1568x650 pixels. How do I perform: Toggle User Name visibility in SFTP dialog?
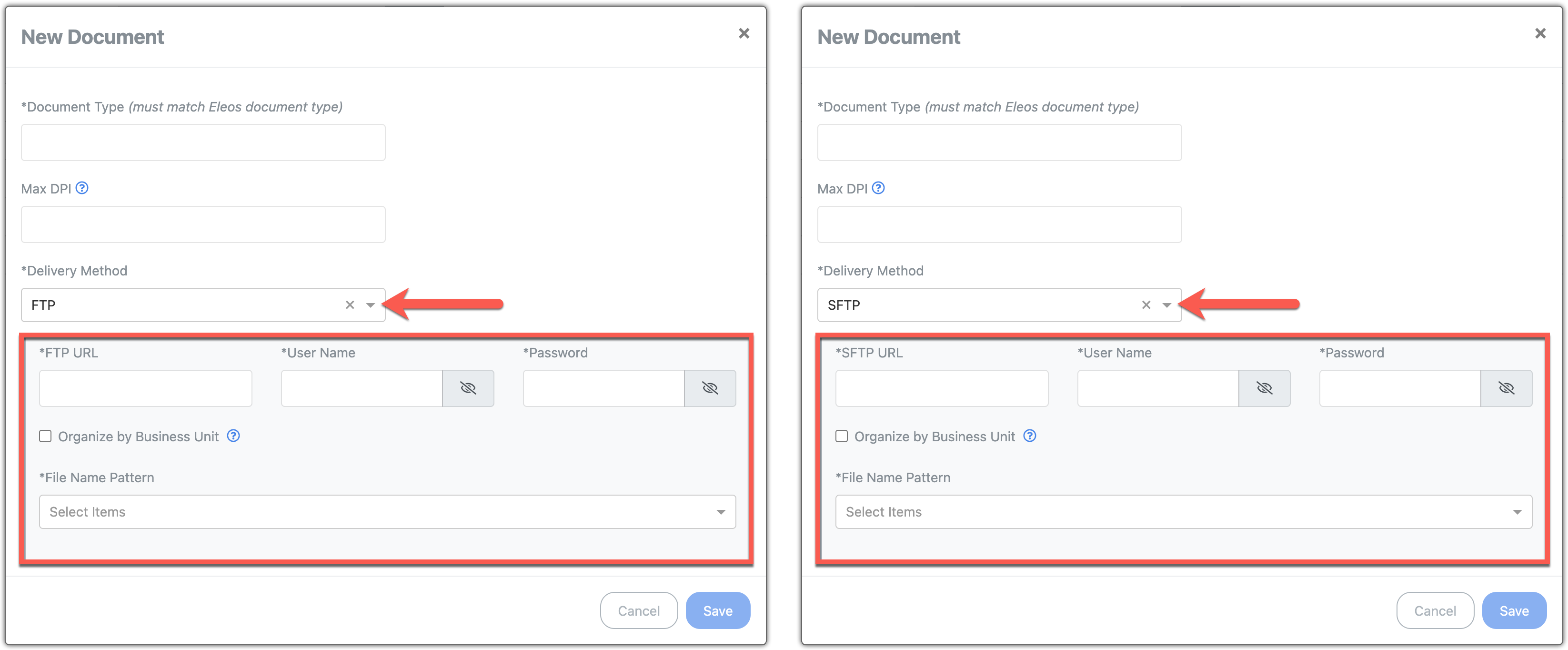[x=1264, y=388]
